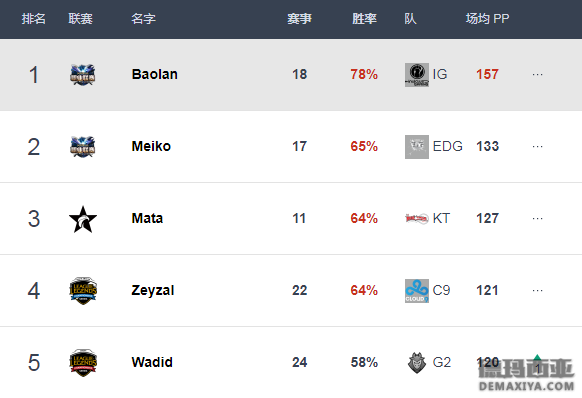Expand more options for Zeyzal's row

pyautogui.click(x=537, y=290)
